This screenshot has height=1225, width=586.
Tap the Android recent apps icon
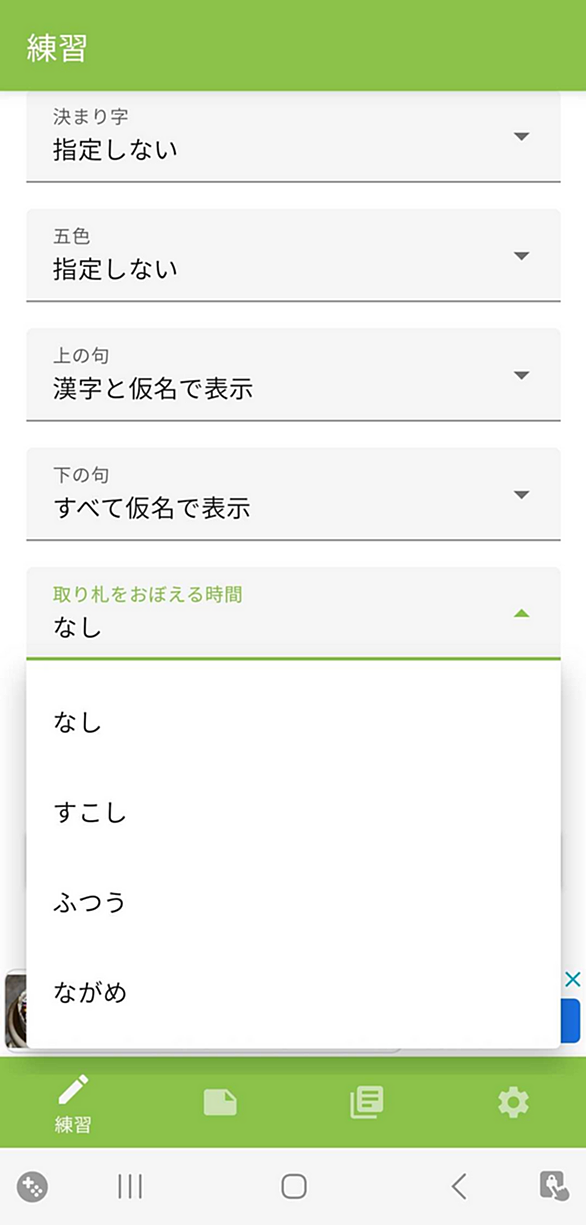(130, 1187)
